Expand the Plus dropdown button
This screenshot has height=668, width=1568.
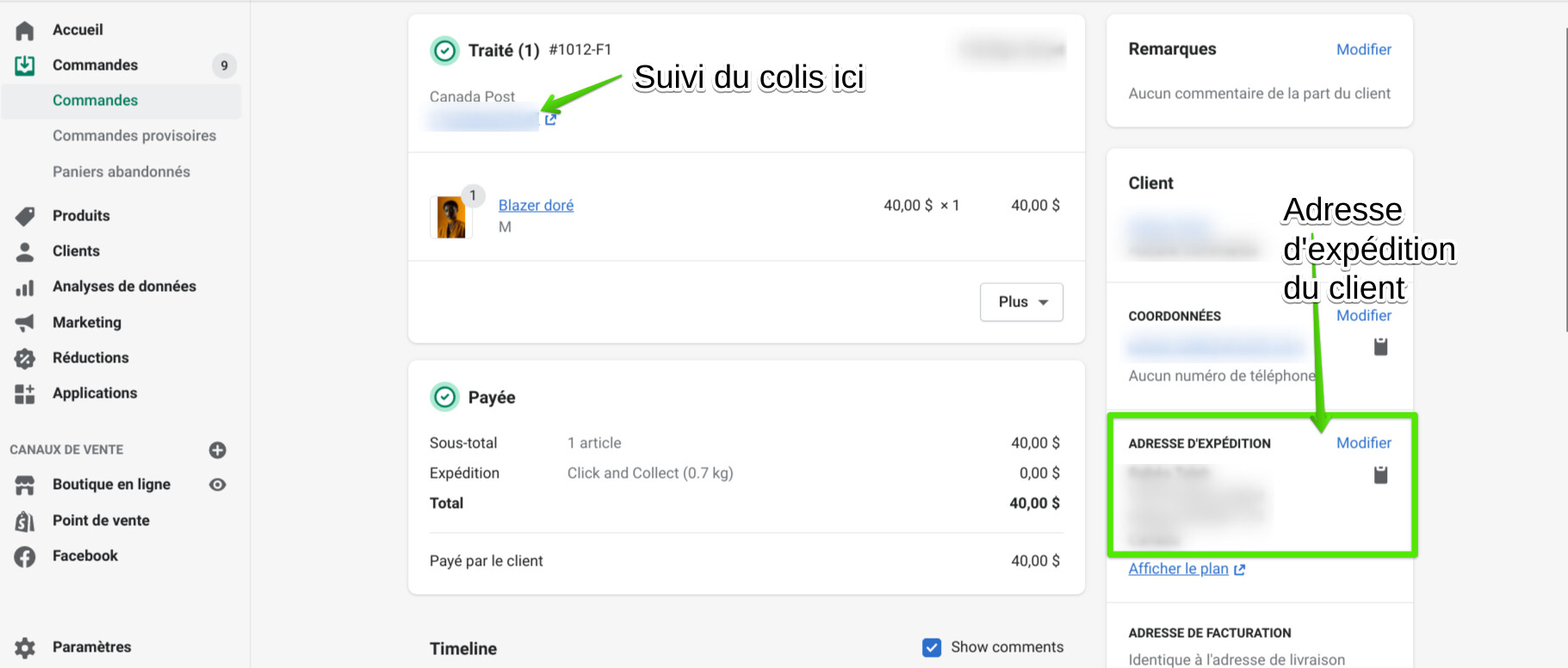point(1021,302)
